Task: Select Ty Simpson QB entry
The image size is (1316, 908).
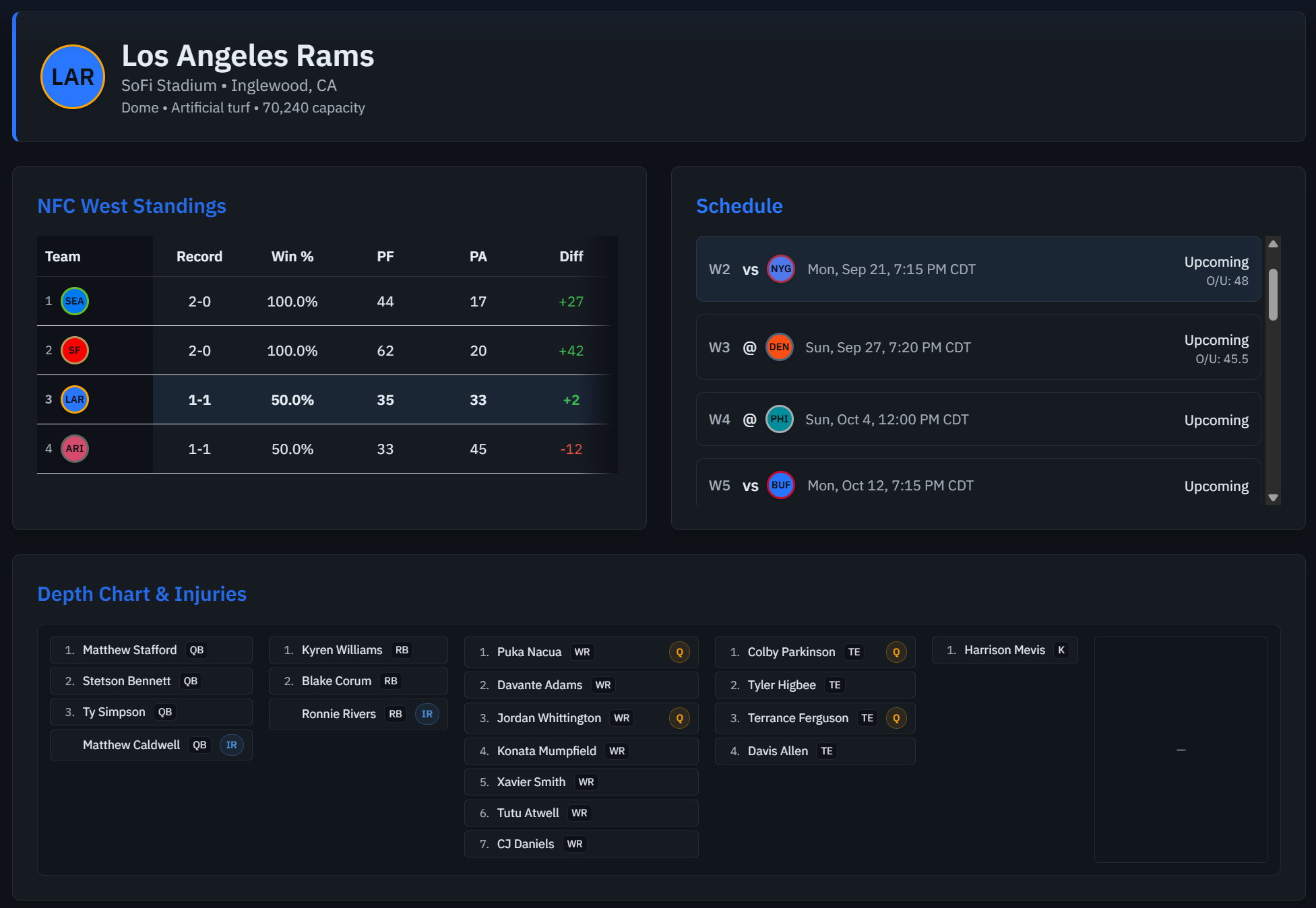Action: click(x=151, y=712)
